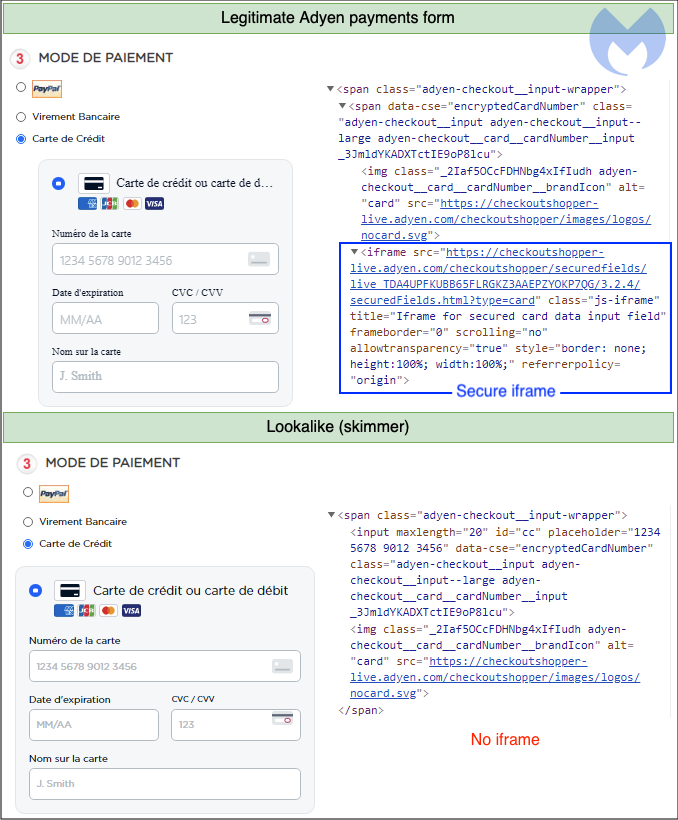Click generic card icon in lookalike form header
Screen dimensions: 678x820
pos(70,590)
